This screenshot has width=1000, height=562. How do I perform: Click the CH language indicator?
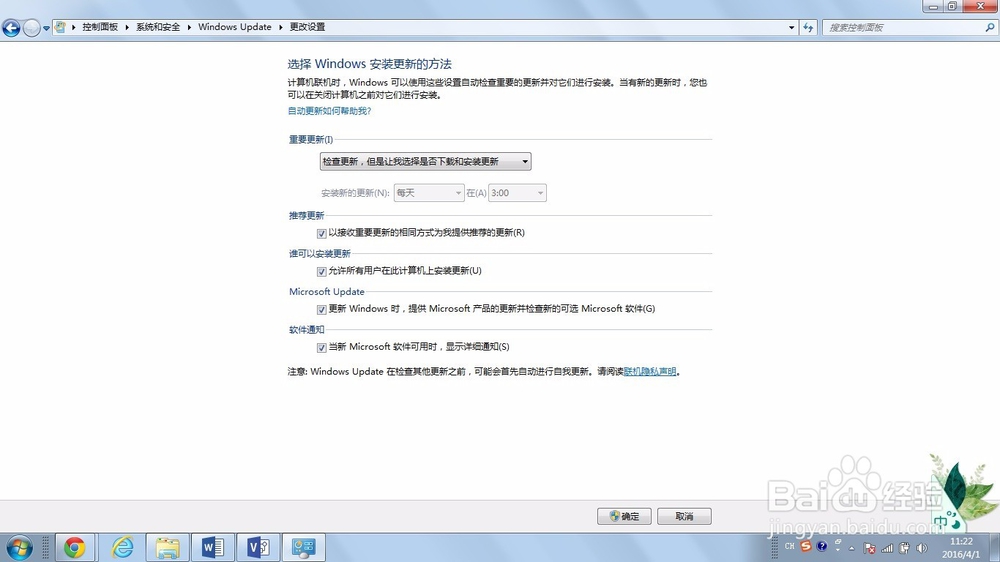(790, 547)
